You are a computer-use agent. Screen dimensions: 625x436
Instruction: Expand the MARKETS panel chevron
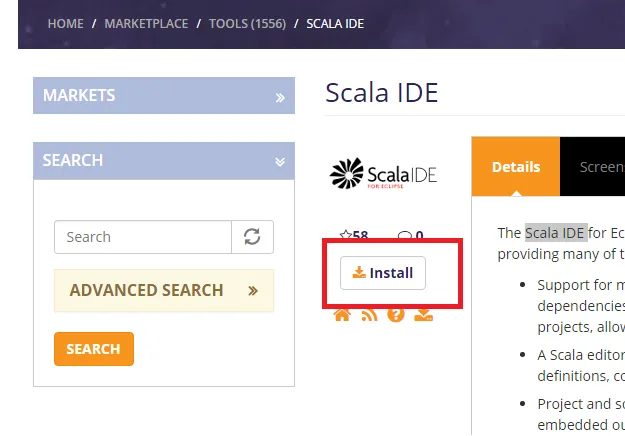click(x=280, y=98)
